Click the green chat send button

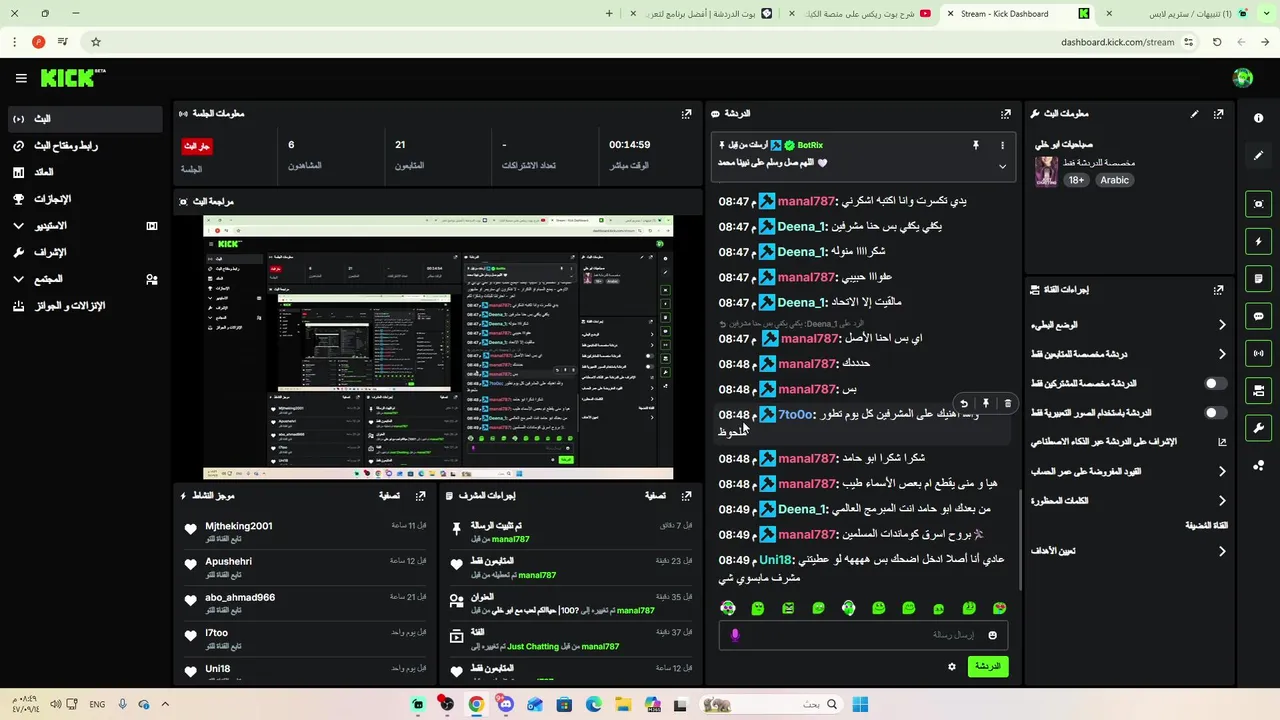tap(988, 667)
